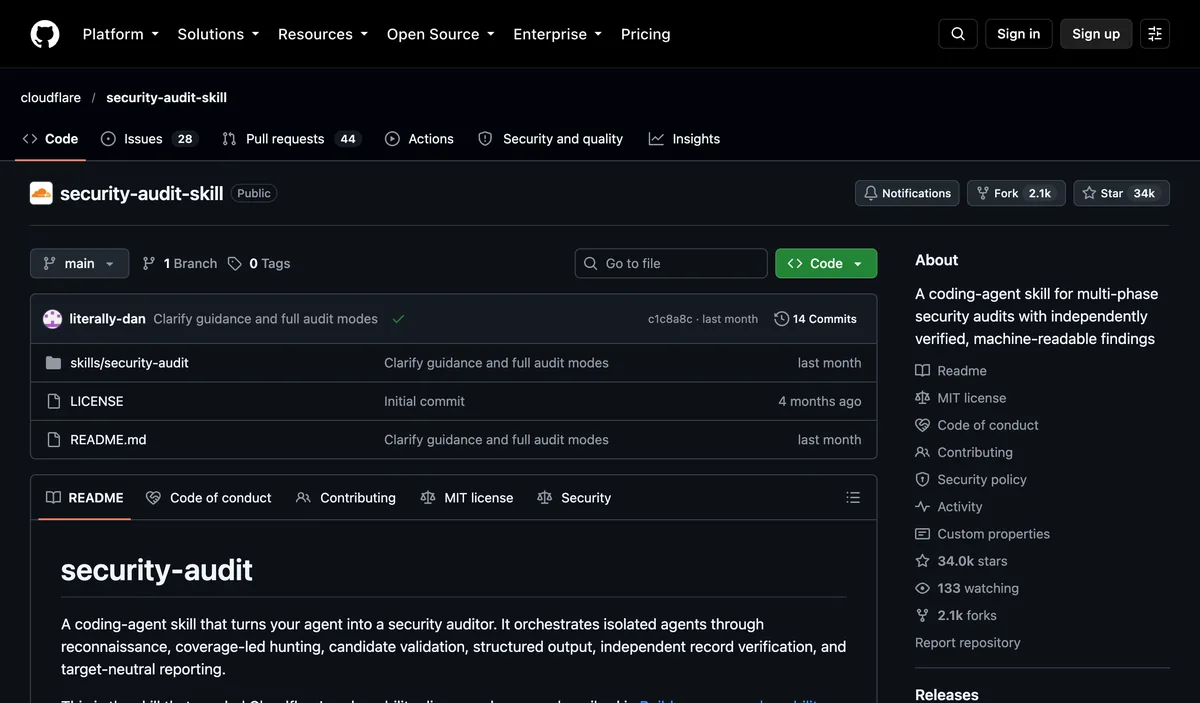The width and height of the screenshot is (1200, 703).
Task: Click the file icon beside README.md
Action: 54,439
